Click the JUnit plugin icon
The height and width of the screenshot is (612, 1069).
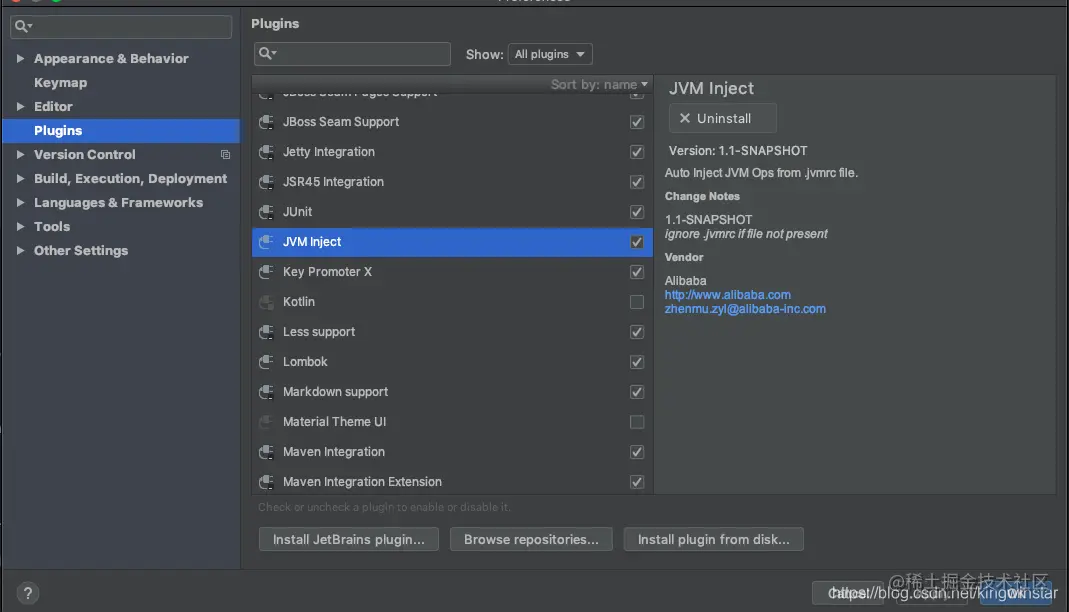(x=266, y=212)
